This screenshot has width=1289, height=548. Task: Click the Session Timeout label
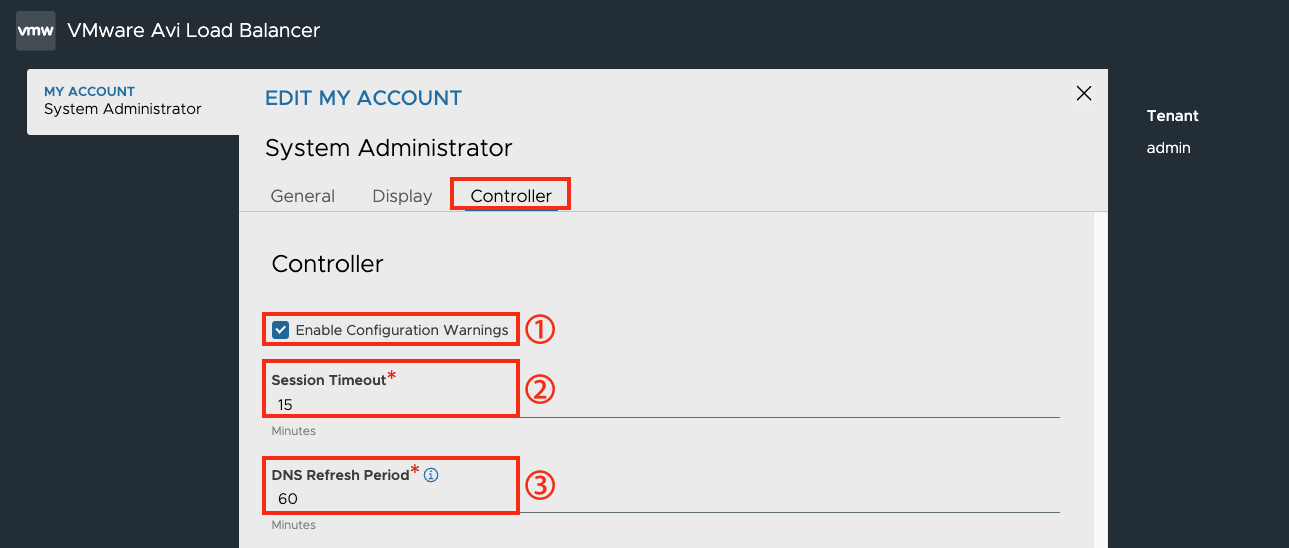pos(329,380)
